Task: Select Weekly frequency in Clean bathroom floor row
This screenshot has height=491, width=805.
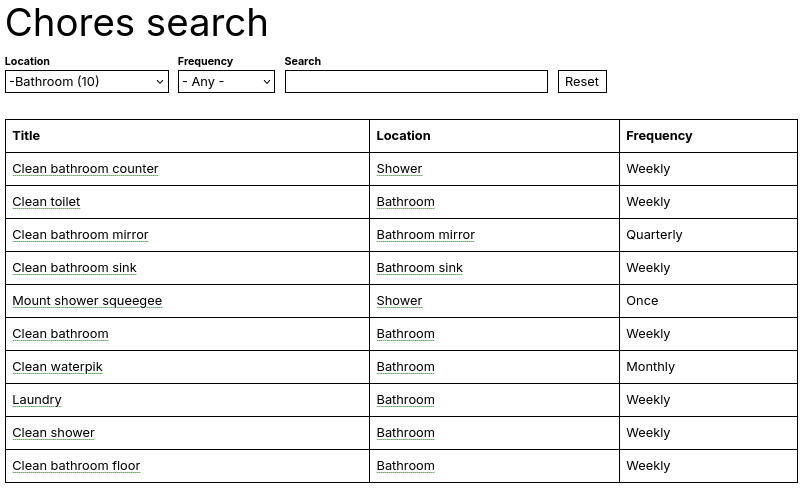Action: [x=648, y=466]
